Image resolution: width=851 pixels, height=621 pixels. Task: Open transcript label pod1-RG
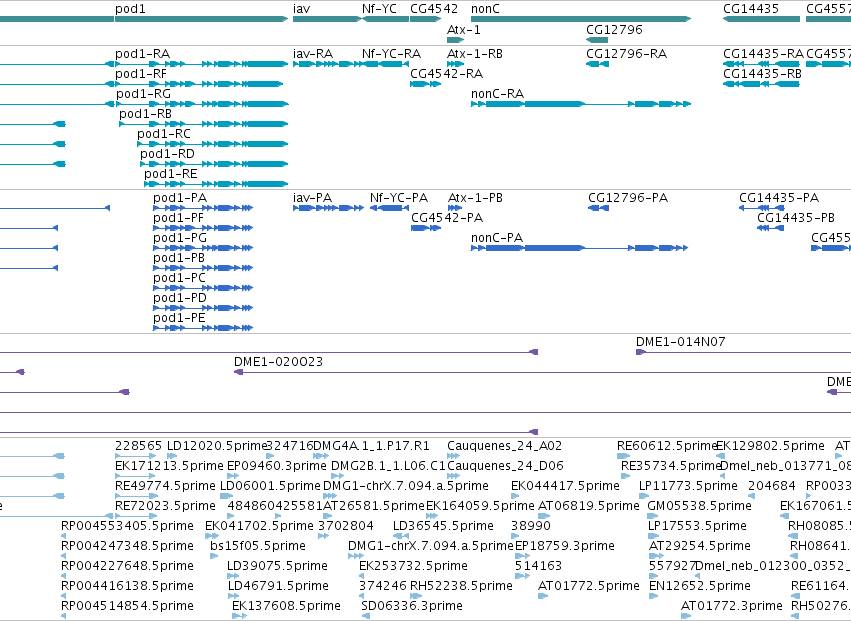[143, 94]
